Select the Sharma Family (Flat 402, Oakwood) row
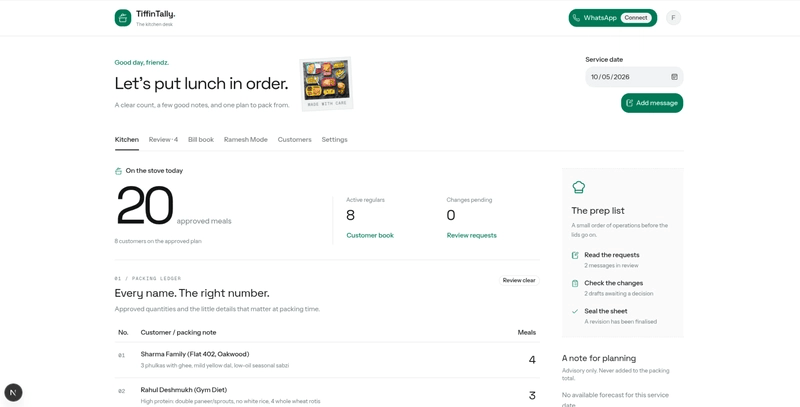Screen dimensions: 800x407 pos(327,360)
